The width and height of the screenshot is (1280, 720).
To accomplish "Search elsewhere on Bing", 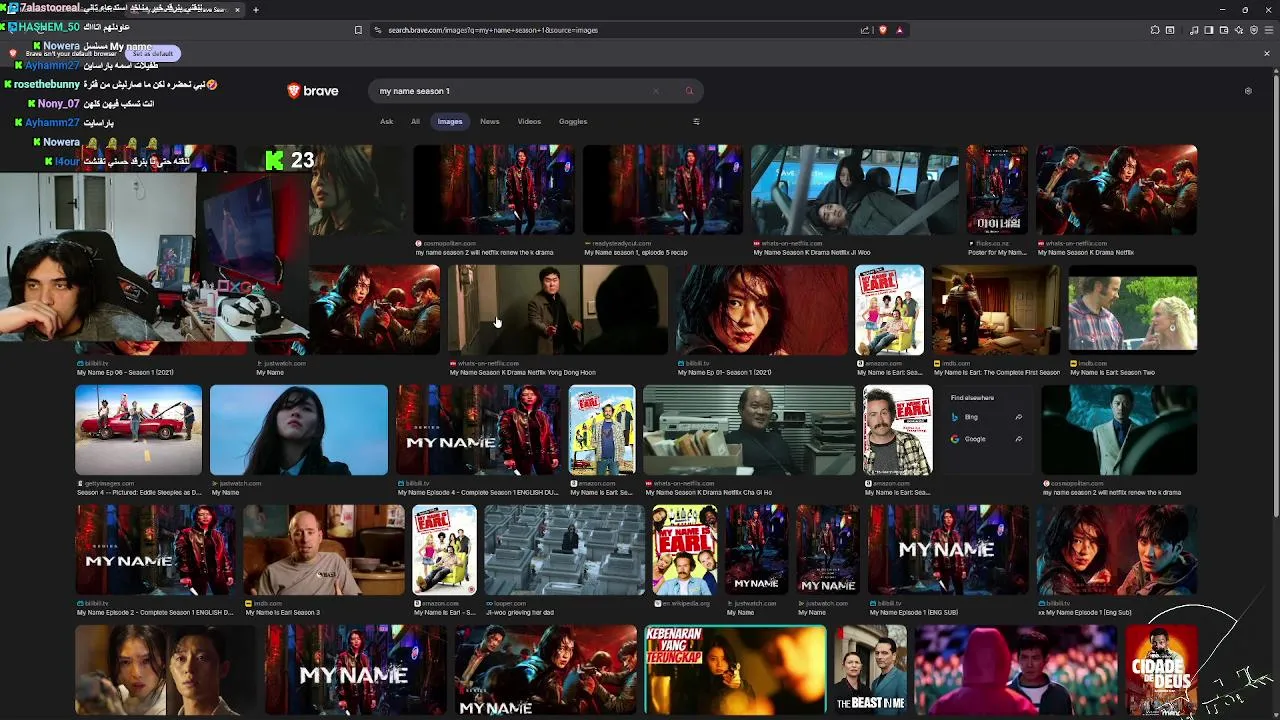I will pyautogui.click(x=985, y=417).
